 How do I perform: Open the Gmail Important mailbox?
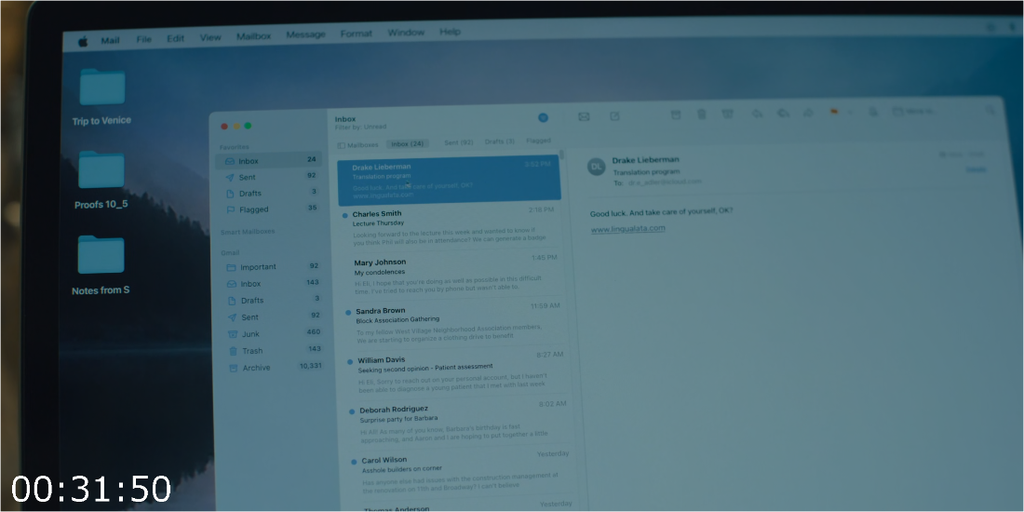pyautogui.click(x=270, y=266)
